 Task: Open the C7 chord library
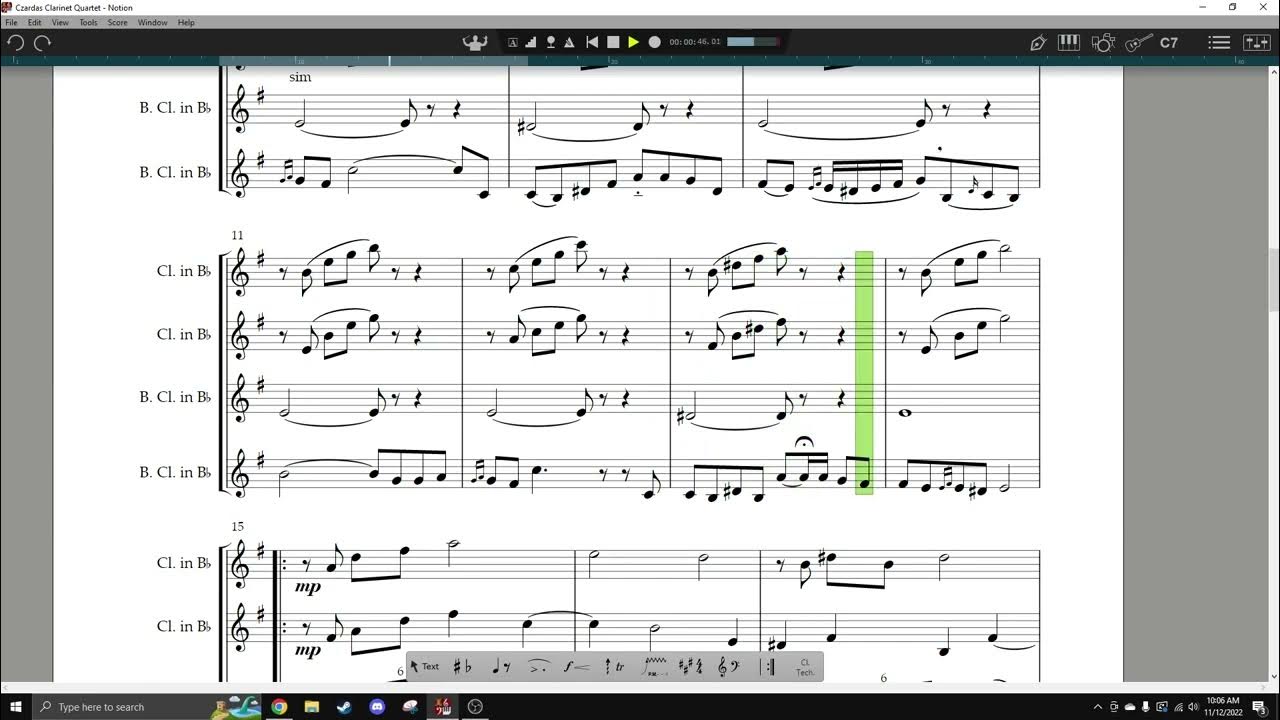coord(1169,42)
